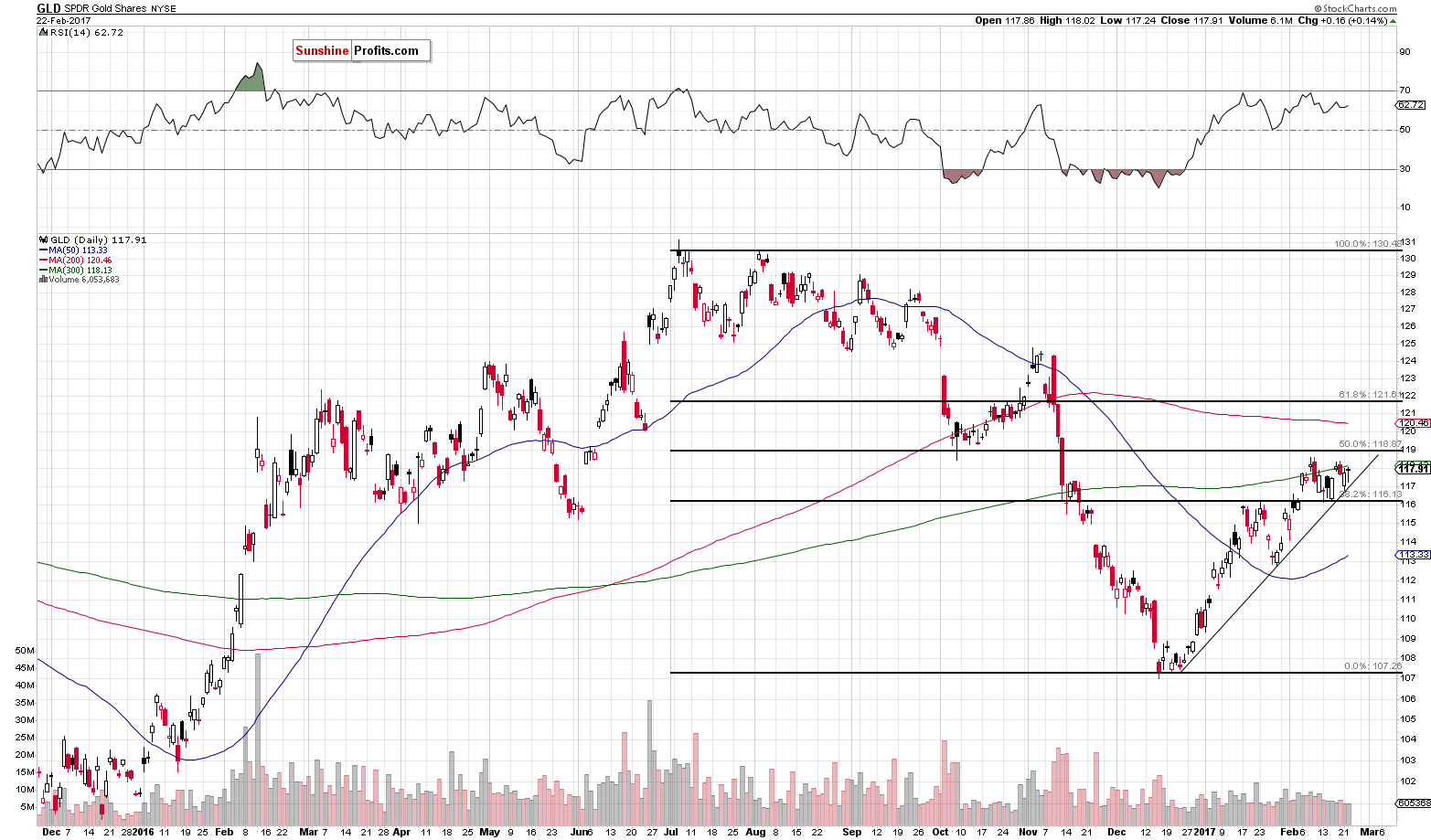Click the 'Aug' month label on time axis
The height and width of the screenshot is (840, 1431).
755,833
